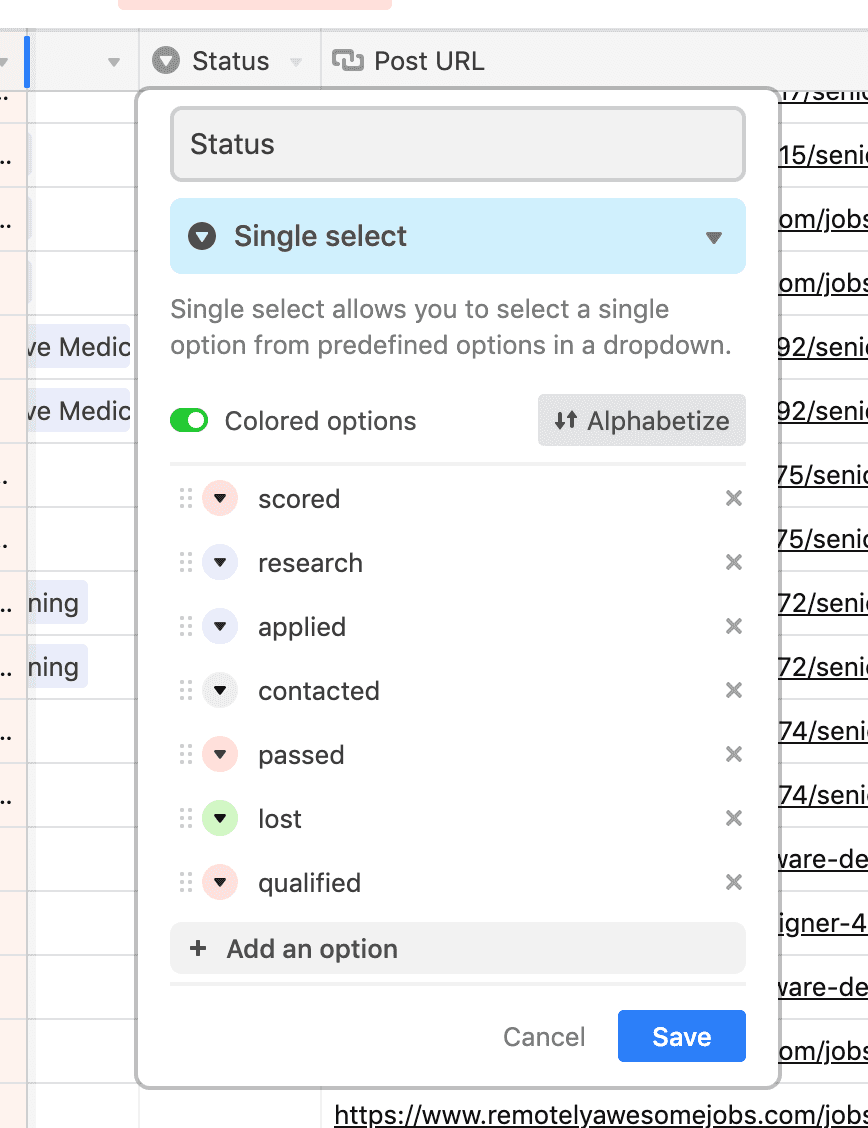Open dropdown arrow of column left of Status
This screenshot has height=1128, width=868.
tap(114, 62)
